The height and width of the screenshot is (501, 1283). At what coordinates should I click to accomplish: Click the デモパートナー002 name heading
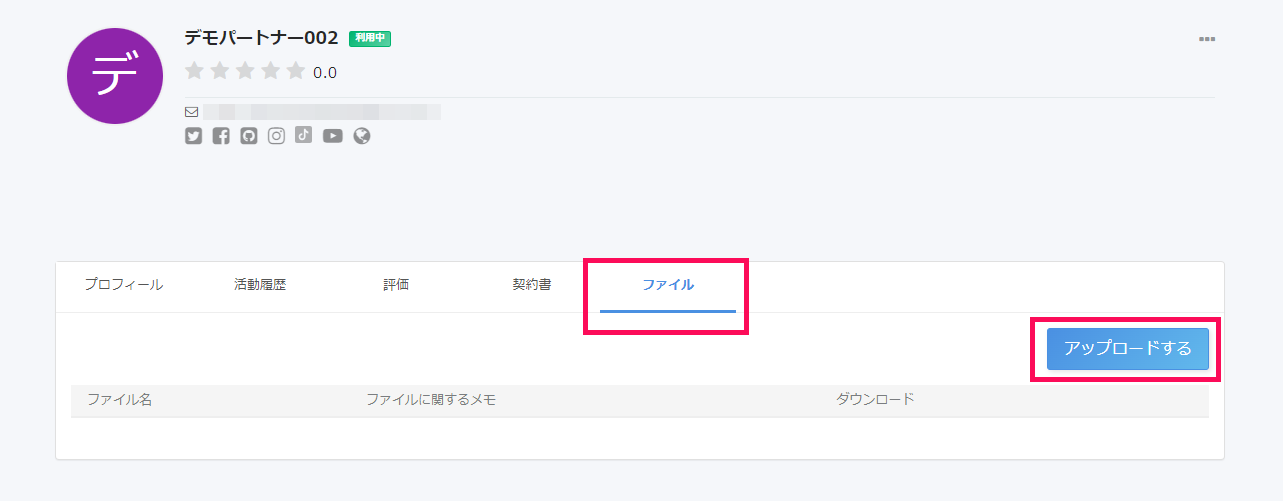pos(261,38)
